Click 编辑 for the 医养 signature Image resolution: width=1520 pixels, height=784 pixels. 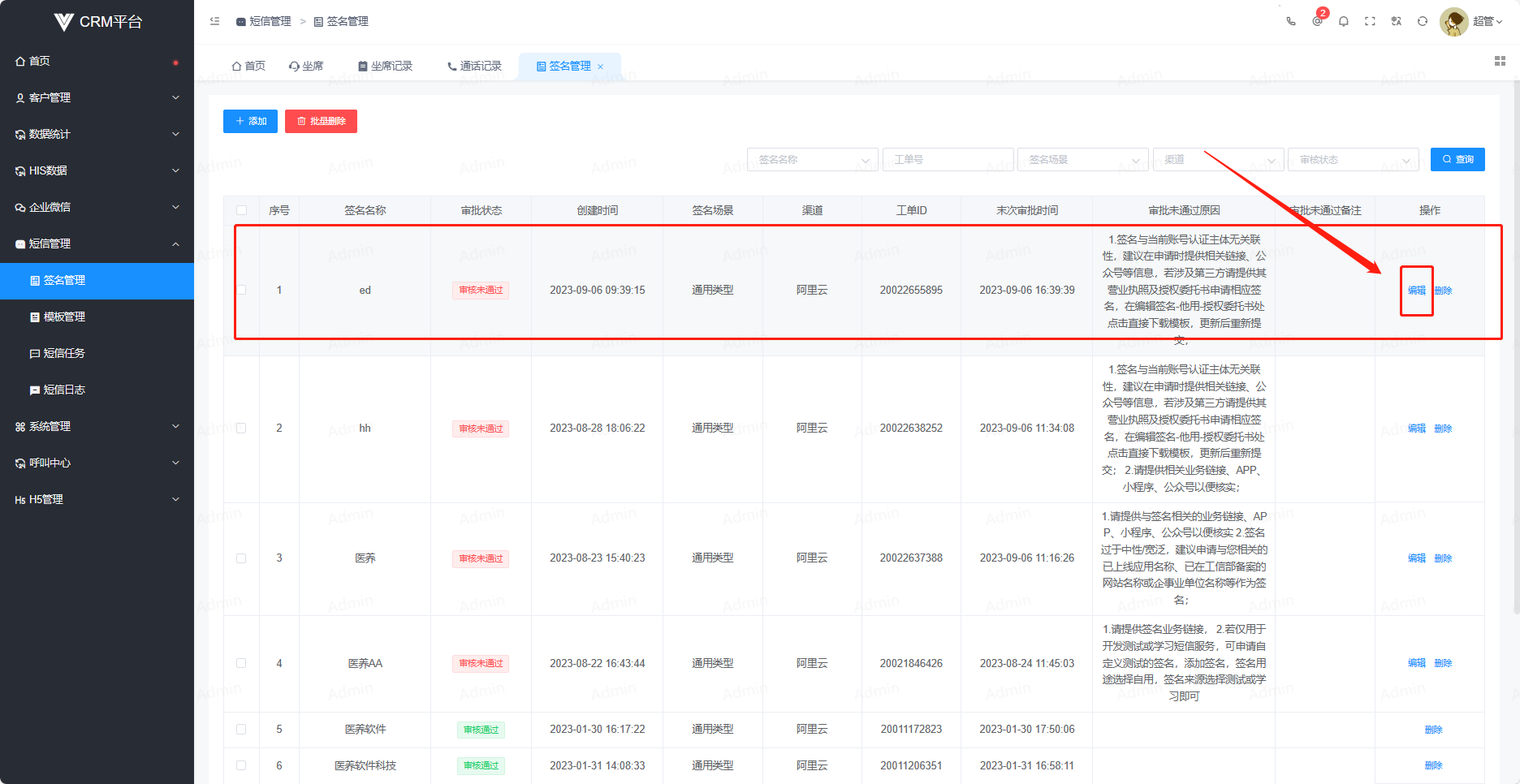(1417, 558)
